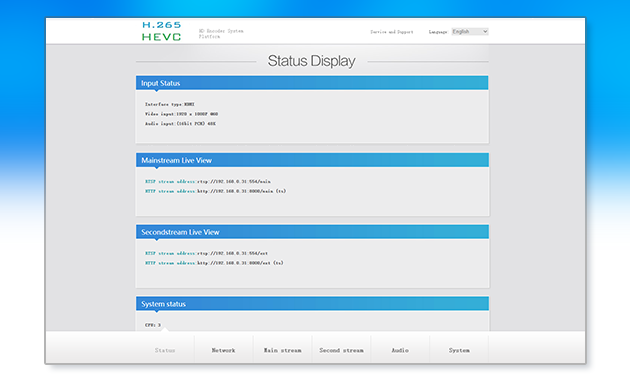630x380 pixels.
Task: Click the Mainstream Live View section header
Action: pos(312,160)
